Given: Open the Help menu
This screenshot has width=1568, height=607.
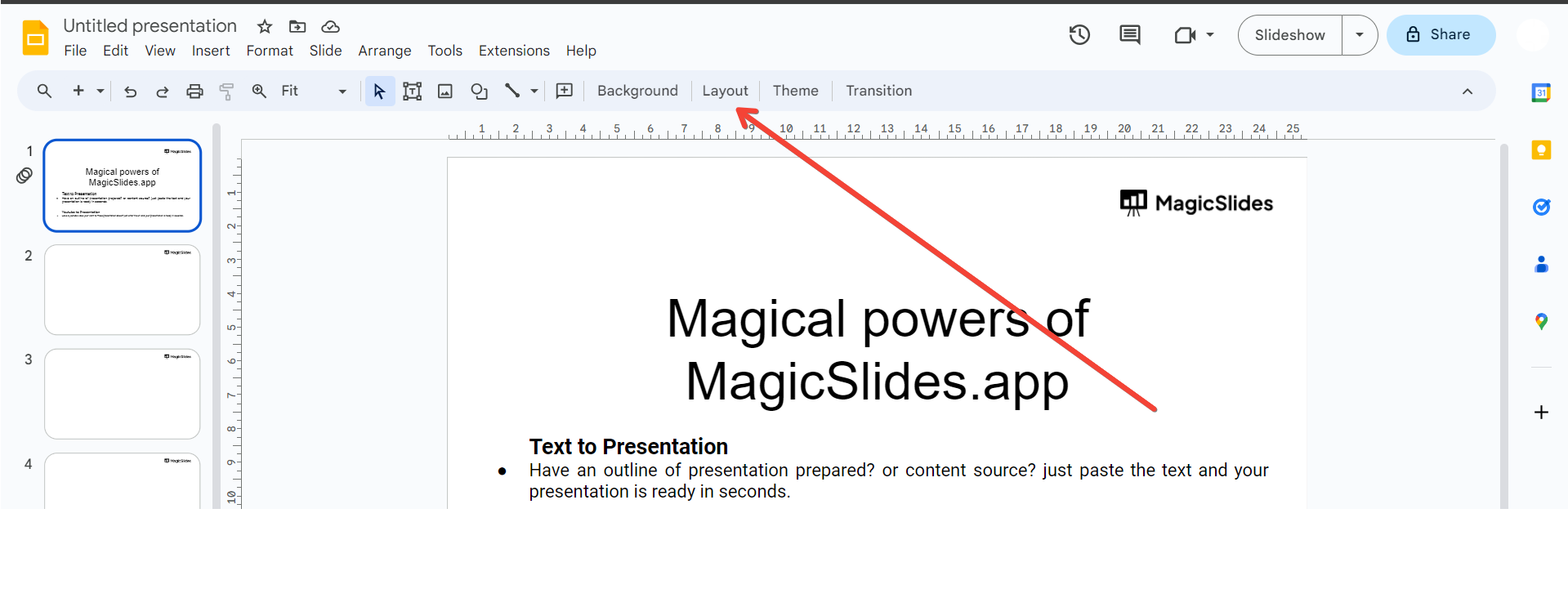Looking at the screenshot, I should pyautogui.click(x=581, y=51).
